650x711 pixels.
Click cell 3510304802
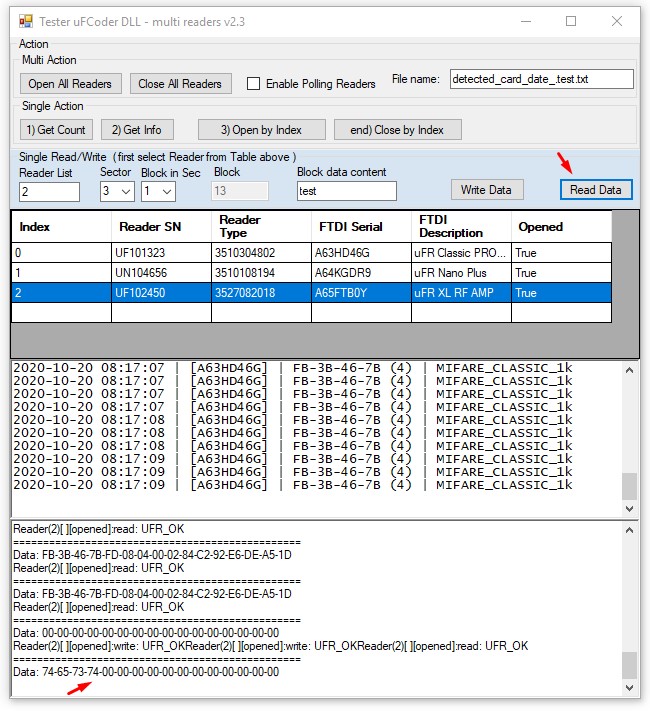point(261,253)
